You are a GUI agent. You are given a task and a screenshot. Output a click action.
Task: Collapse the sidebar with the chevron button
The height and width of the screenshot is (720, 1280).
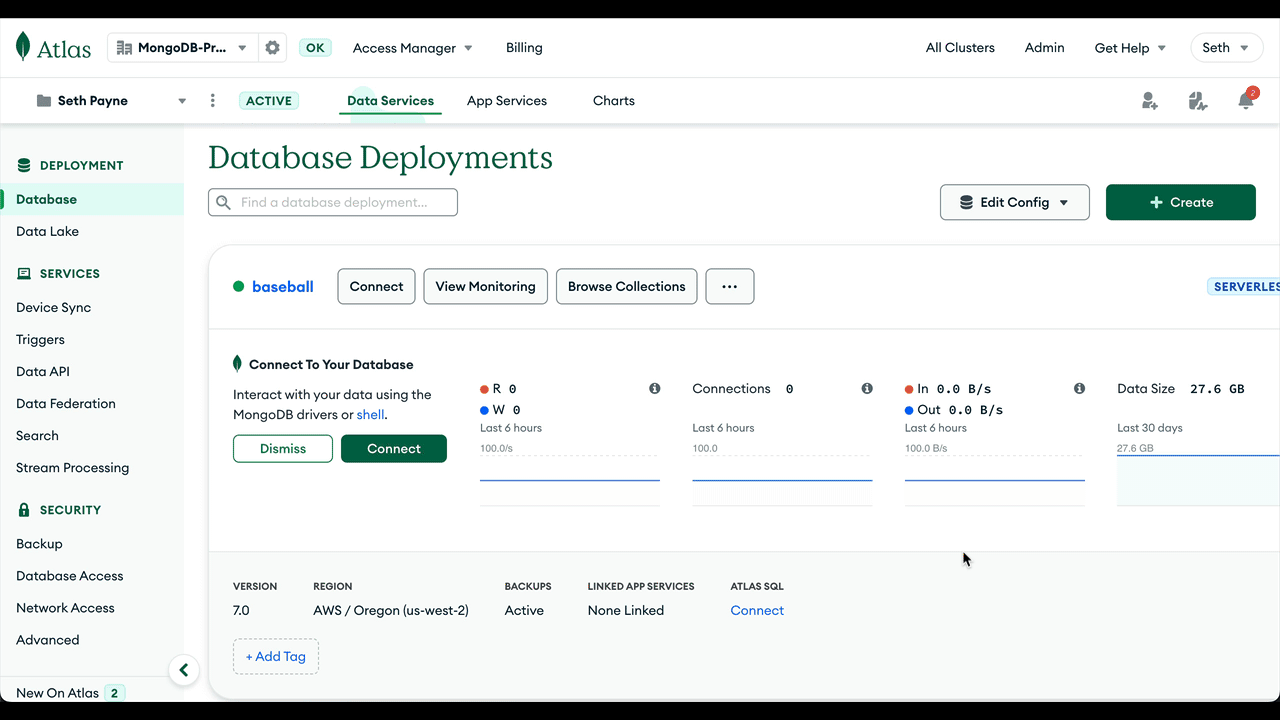click(x=184, y=670)
